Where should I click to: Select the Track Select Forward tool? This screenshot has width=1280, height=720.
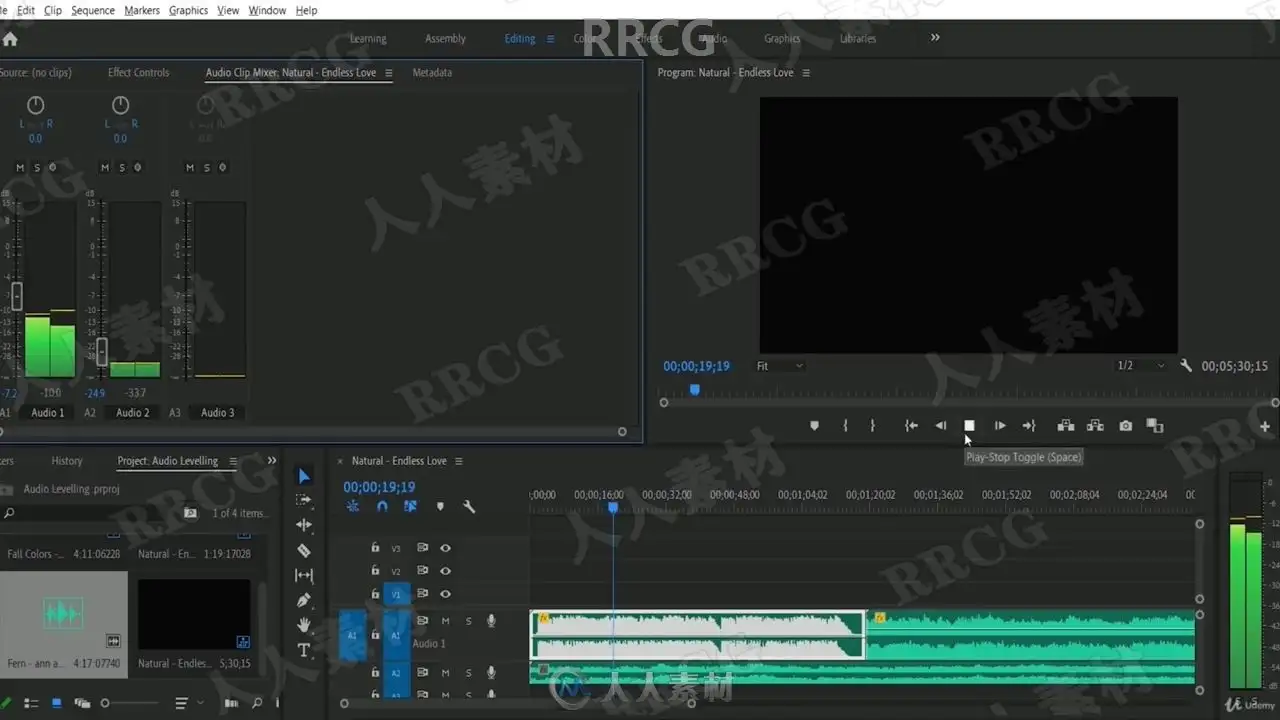click(304, 500)
